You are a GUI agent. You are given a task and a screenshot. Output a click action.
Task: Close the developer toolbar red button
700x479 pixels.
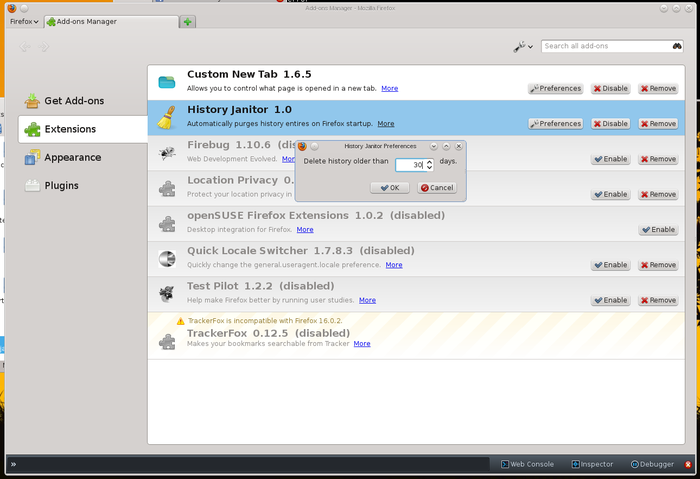688,464
